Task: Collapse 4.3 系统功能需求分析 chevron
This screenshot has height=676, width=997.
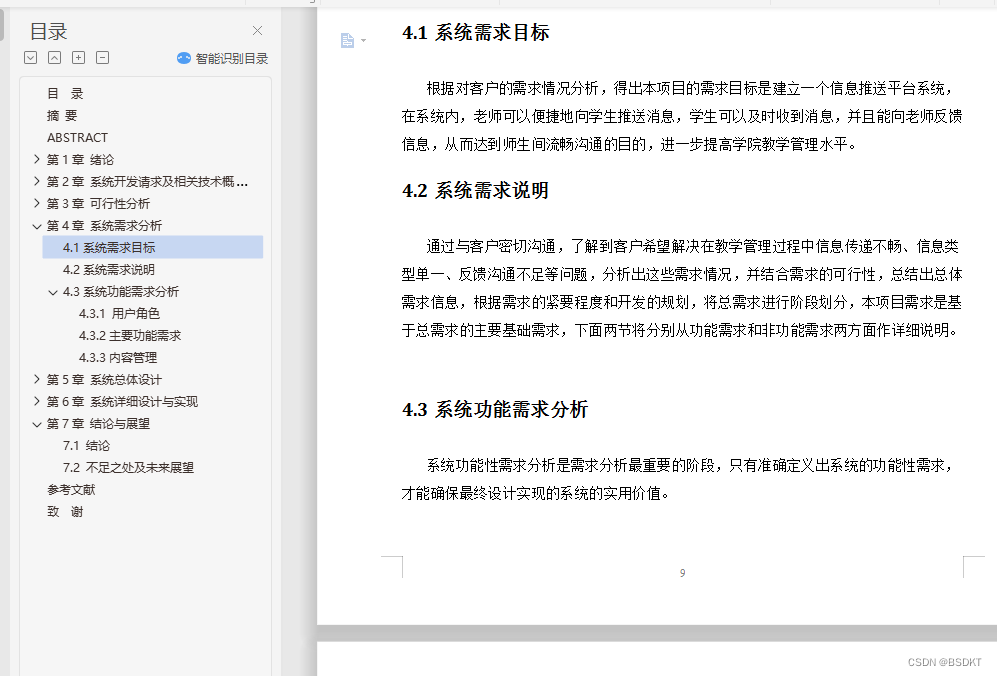Action: click(x=53, y=292)
